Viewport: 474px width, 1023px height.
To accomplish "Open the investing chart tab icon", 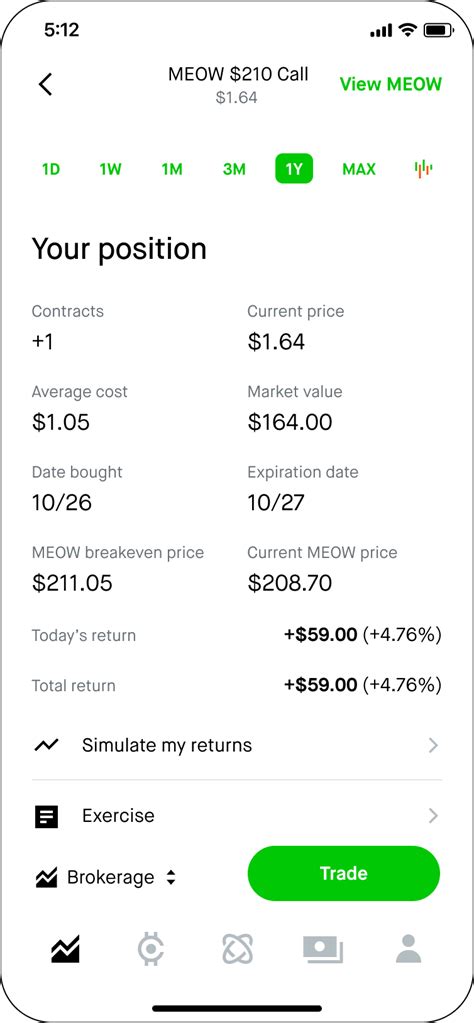I will [x=65, y=949].
